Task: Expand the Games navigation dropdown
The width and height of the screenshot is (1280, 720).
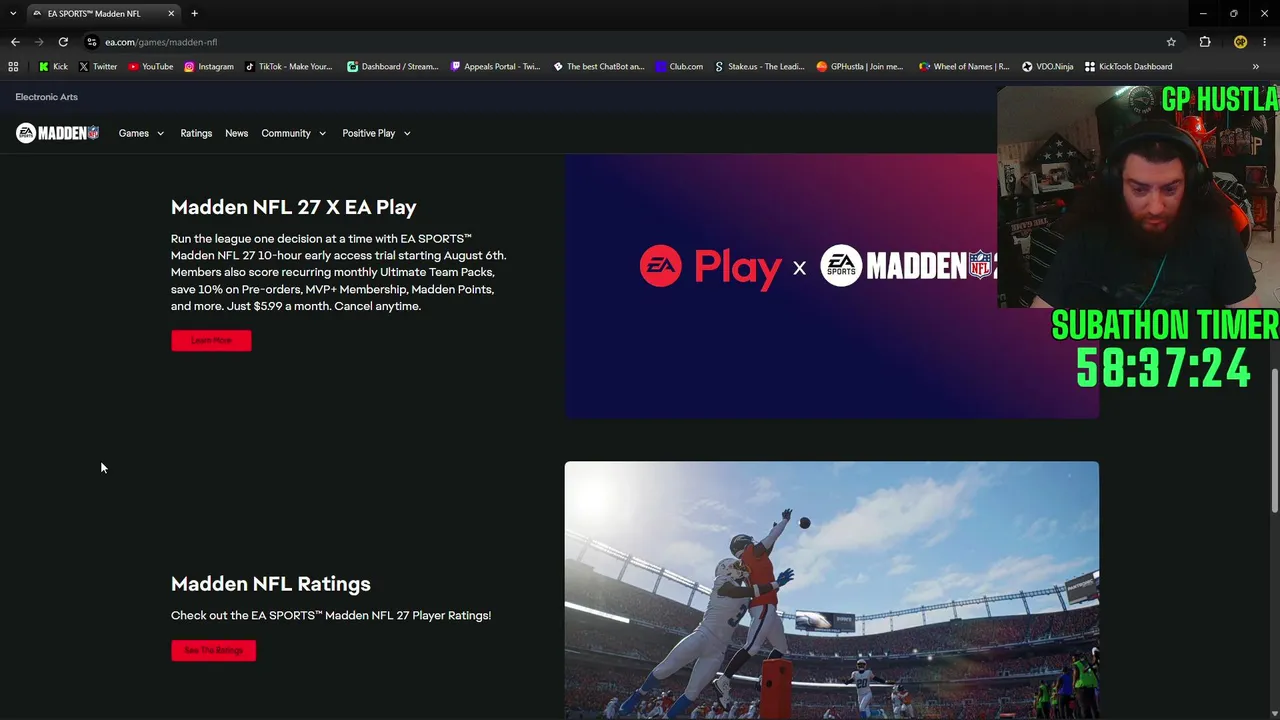Action: pyautogui.click(x=141, y=133)
